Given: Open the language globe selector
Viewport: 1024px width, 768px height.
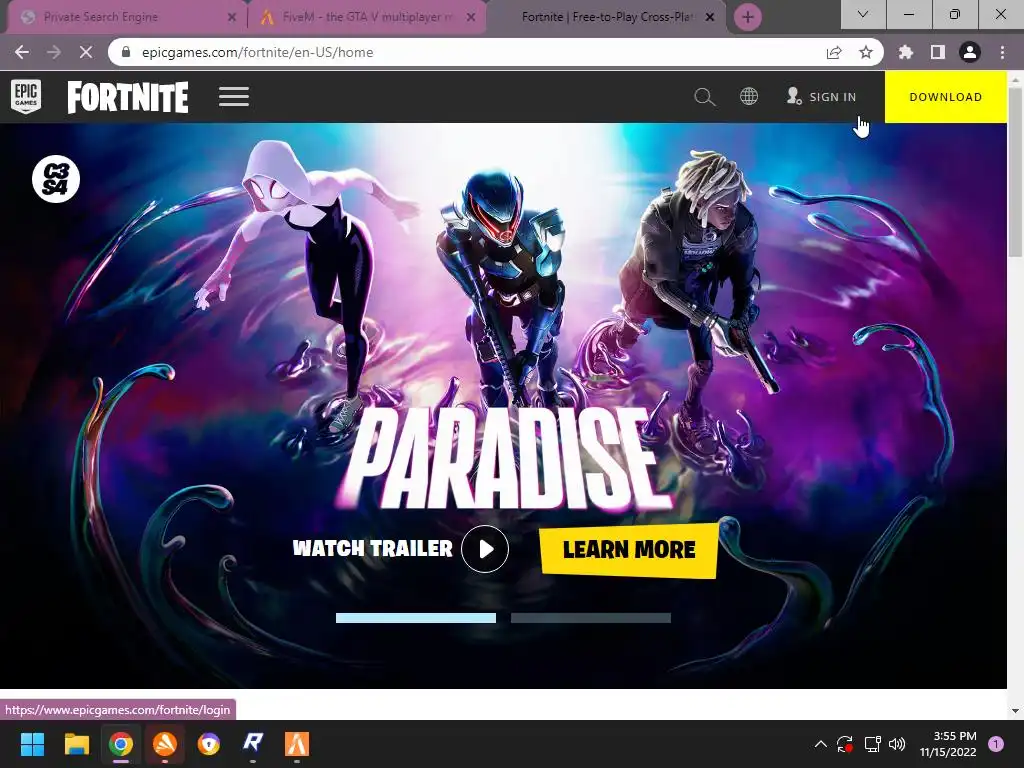Looking at the screenshot, I should tap(749, 97).
